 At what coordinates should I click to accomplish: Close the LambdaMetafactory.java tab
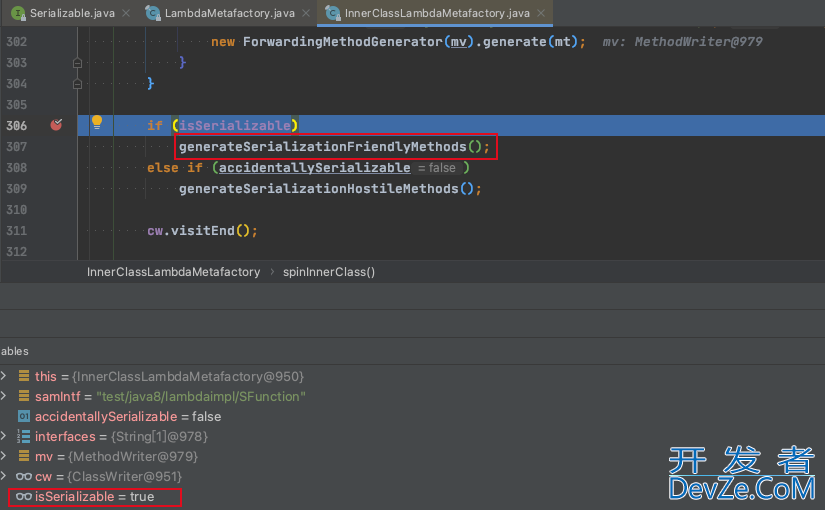click(306, 13)
